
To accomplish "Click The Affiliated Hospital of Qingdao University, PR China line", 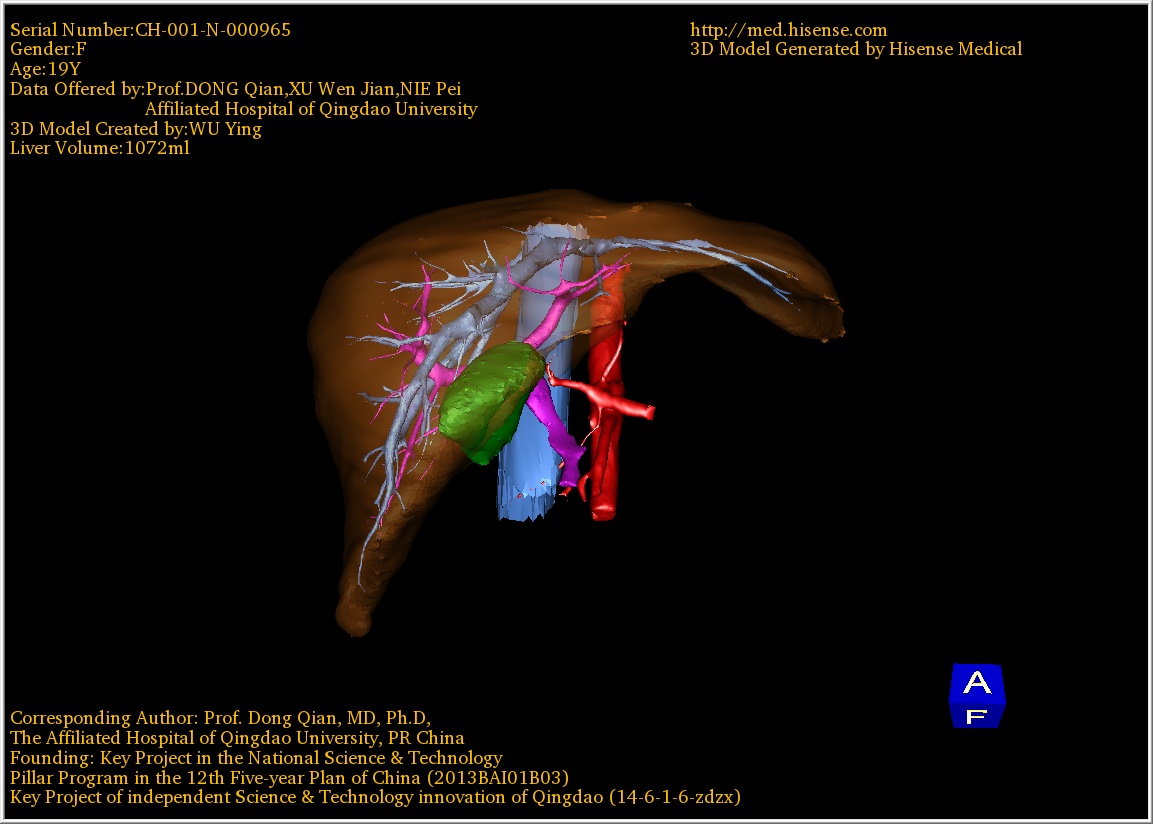I will click(x=237, y=737).
